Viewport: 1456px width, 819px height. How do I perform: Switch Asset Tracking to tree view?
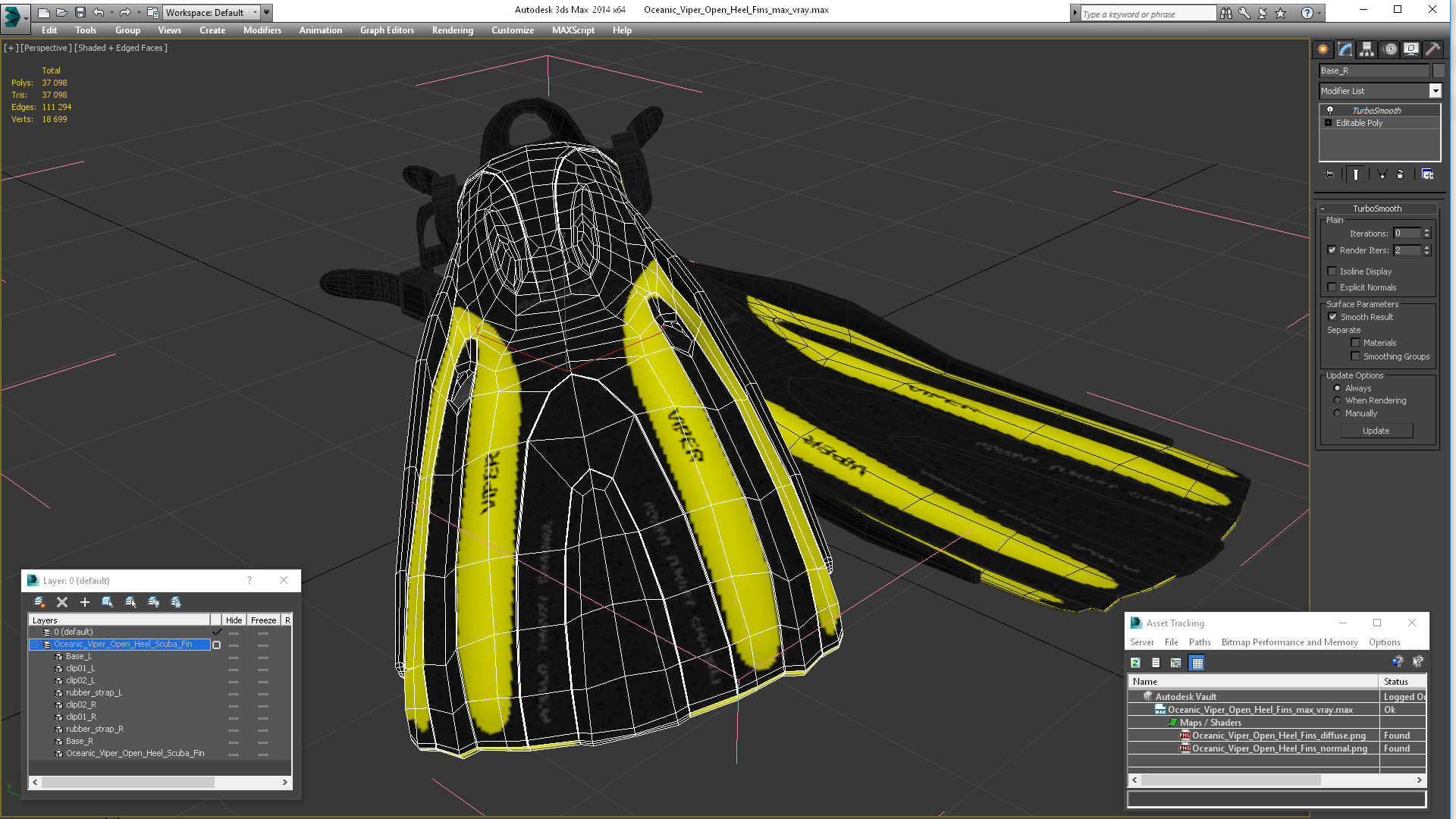[x=1176, y=663]
